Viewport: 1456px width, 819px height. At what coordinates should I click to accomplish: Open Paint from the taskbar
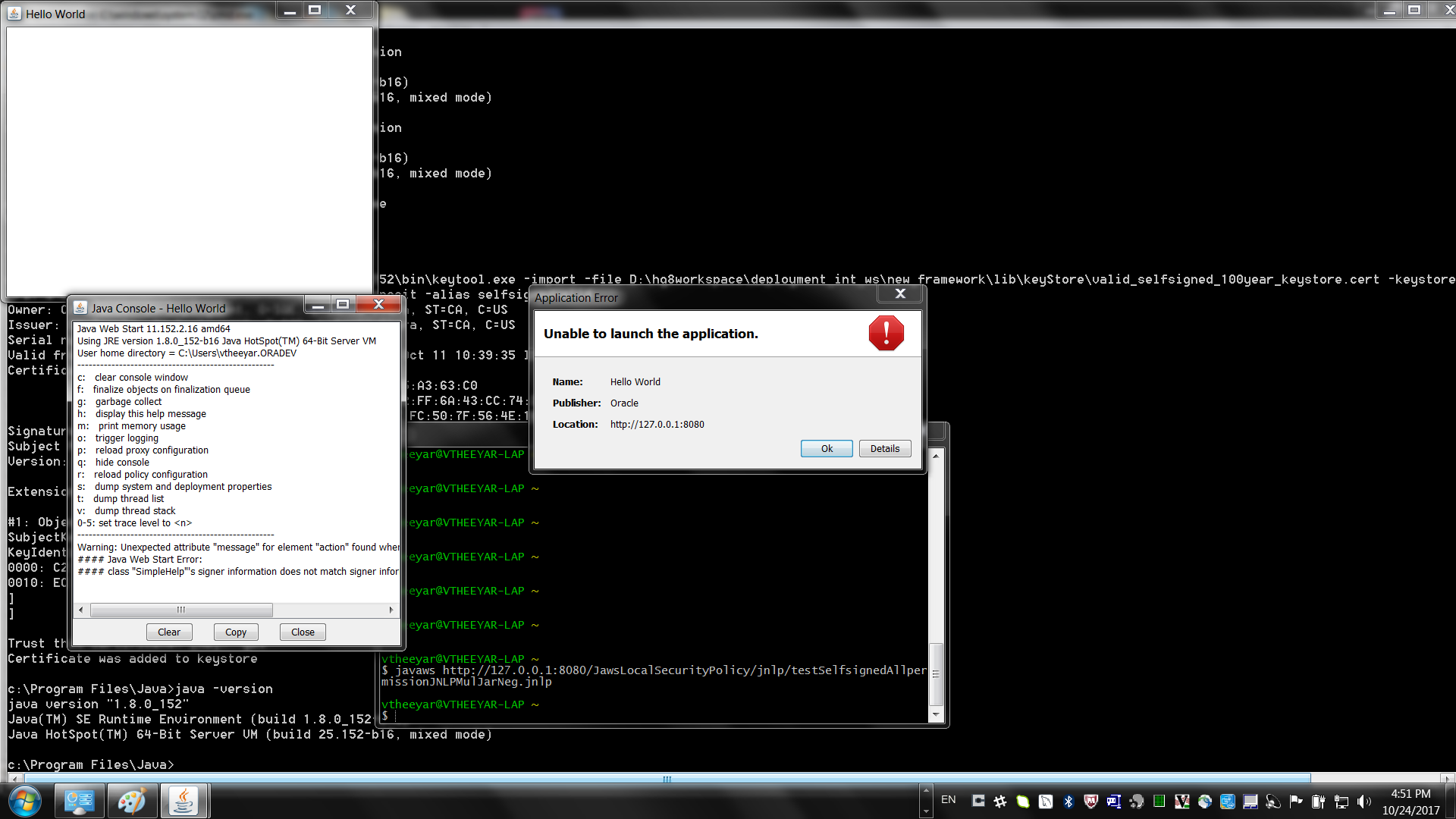(131, 801)
